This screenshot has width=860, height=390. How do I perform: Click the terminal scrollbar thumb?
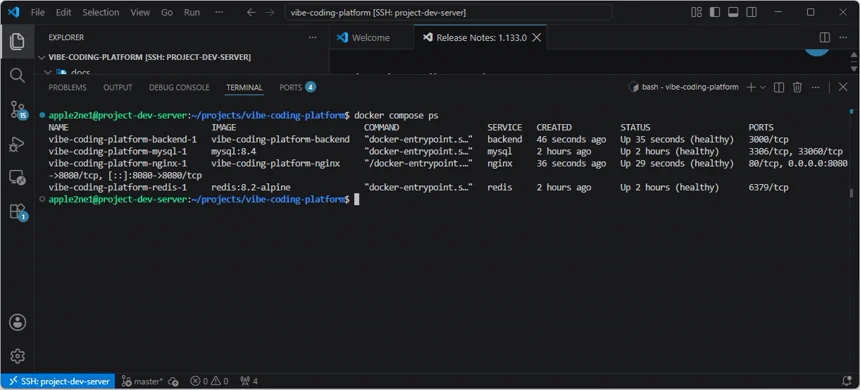(851, 193)
